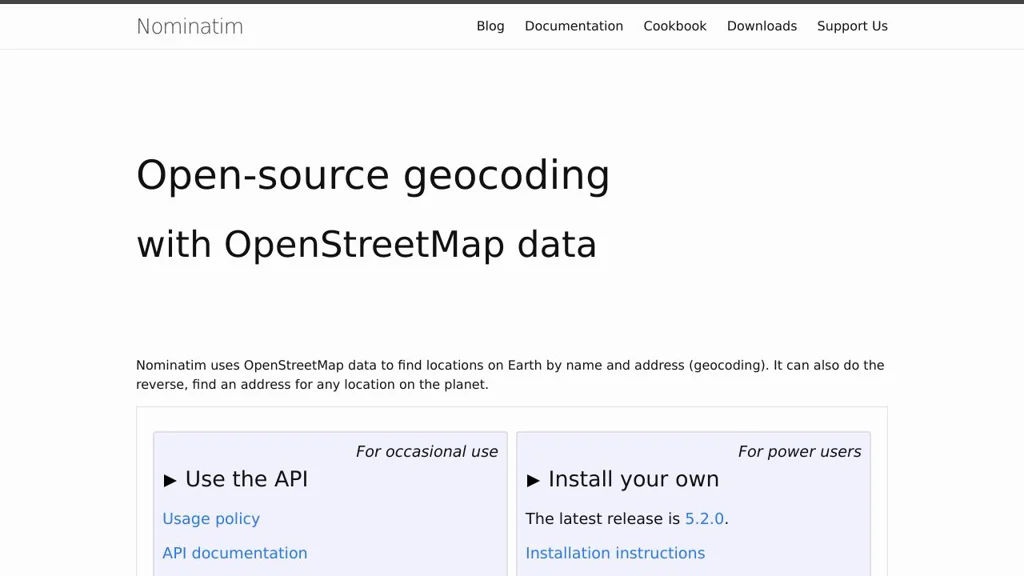Image resolution: width=1024 pixels, height=576 pixels.
Task: Visit the Support Us page
Action: click(x=852, y=26)
